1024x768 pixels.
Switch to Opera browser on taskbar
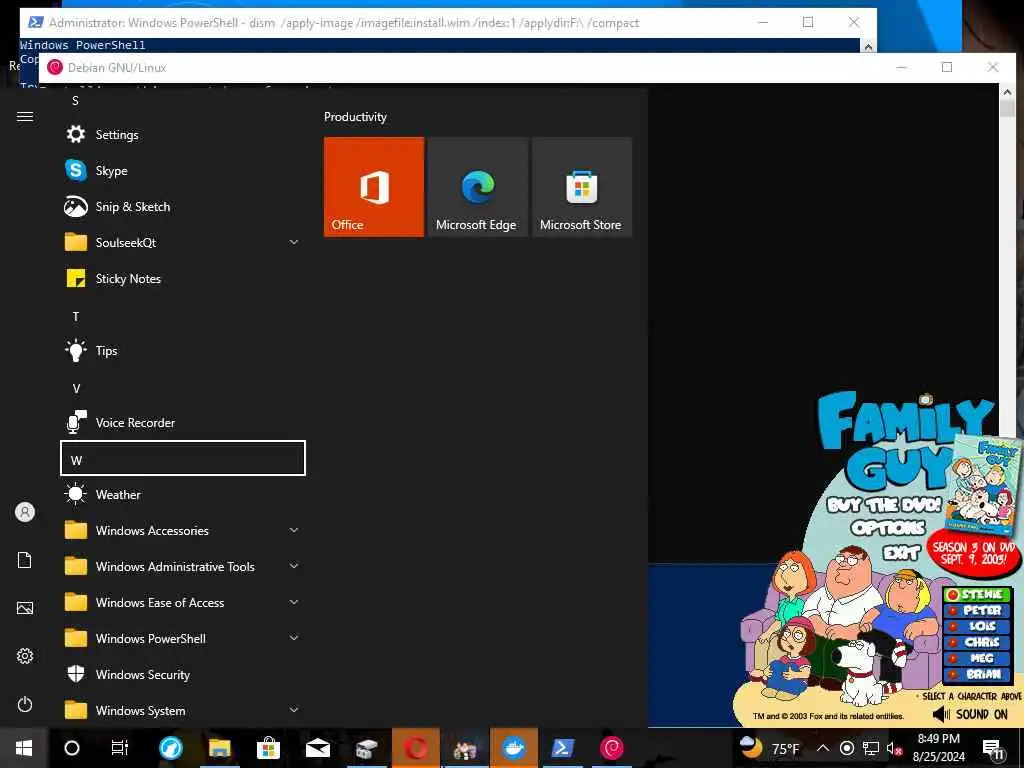point(415,748)
